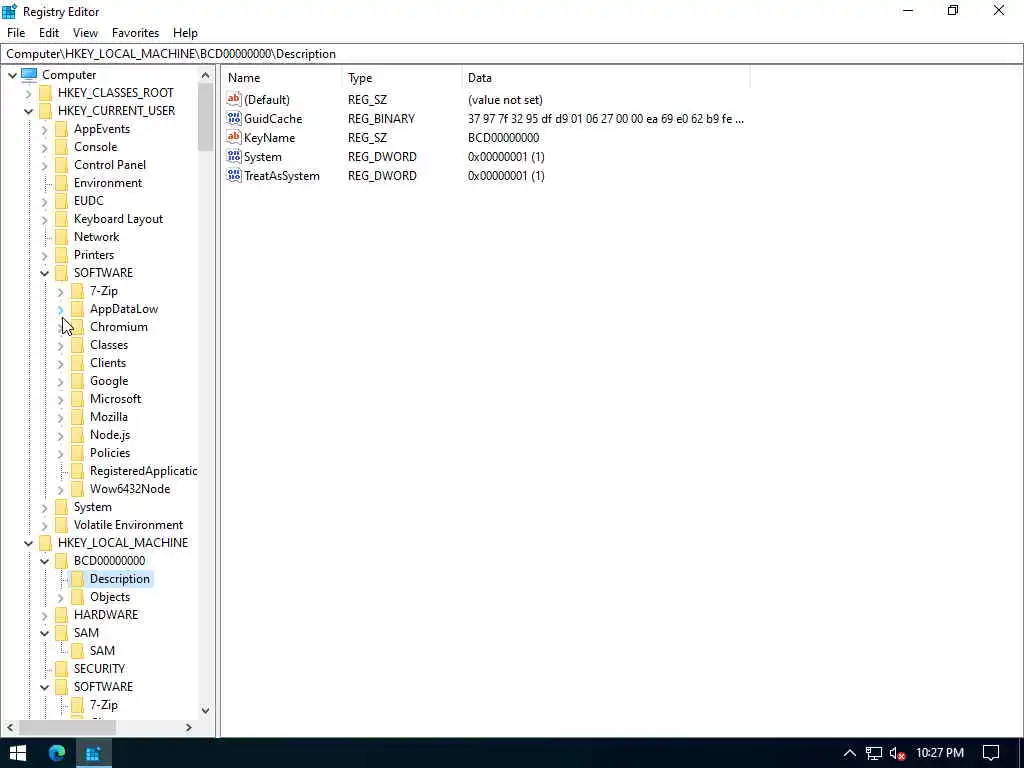Select the Printers key in tree
Viewport: 1024px width, 768px height.
[94, 255]
